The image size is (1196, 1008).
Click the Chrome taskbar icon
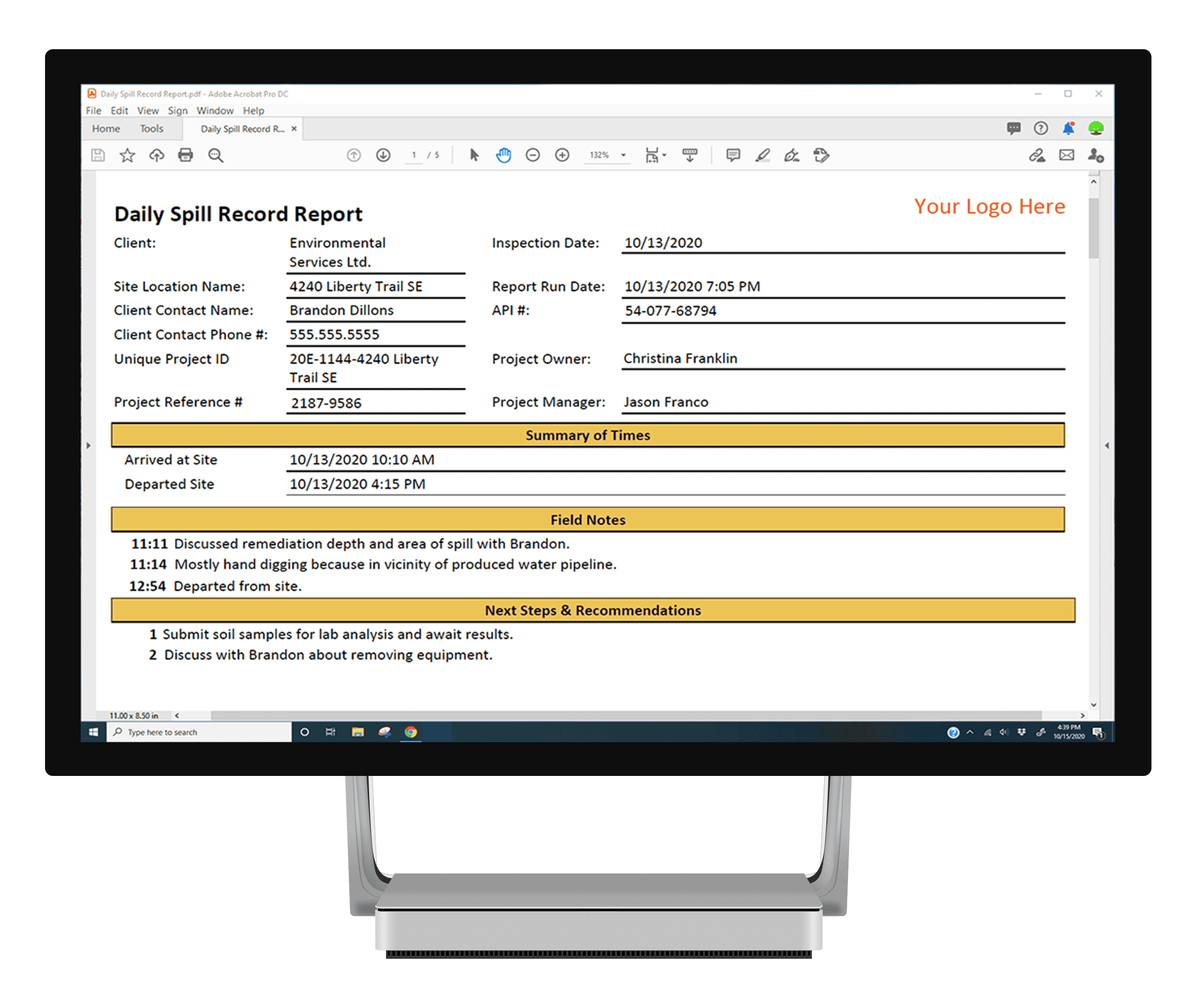coord(410,732)
